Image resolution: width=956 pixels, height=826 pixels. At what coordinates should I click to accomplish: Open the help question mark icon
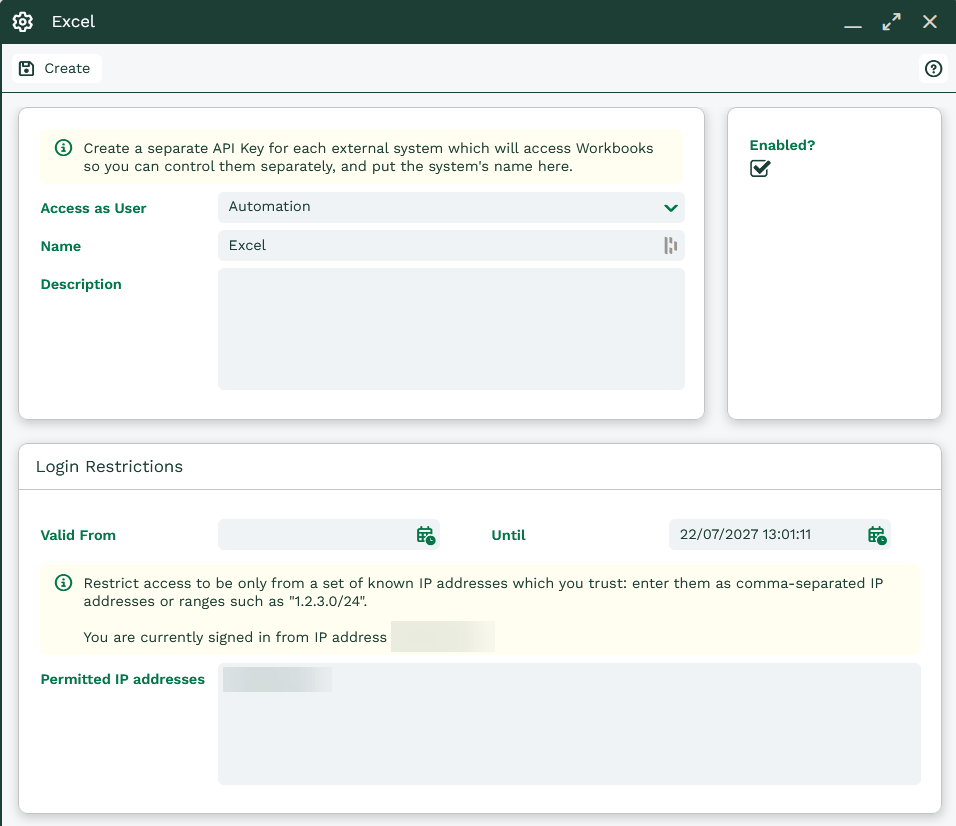[933, 68]
